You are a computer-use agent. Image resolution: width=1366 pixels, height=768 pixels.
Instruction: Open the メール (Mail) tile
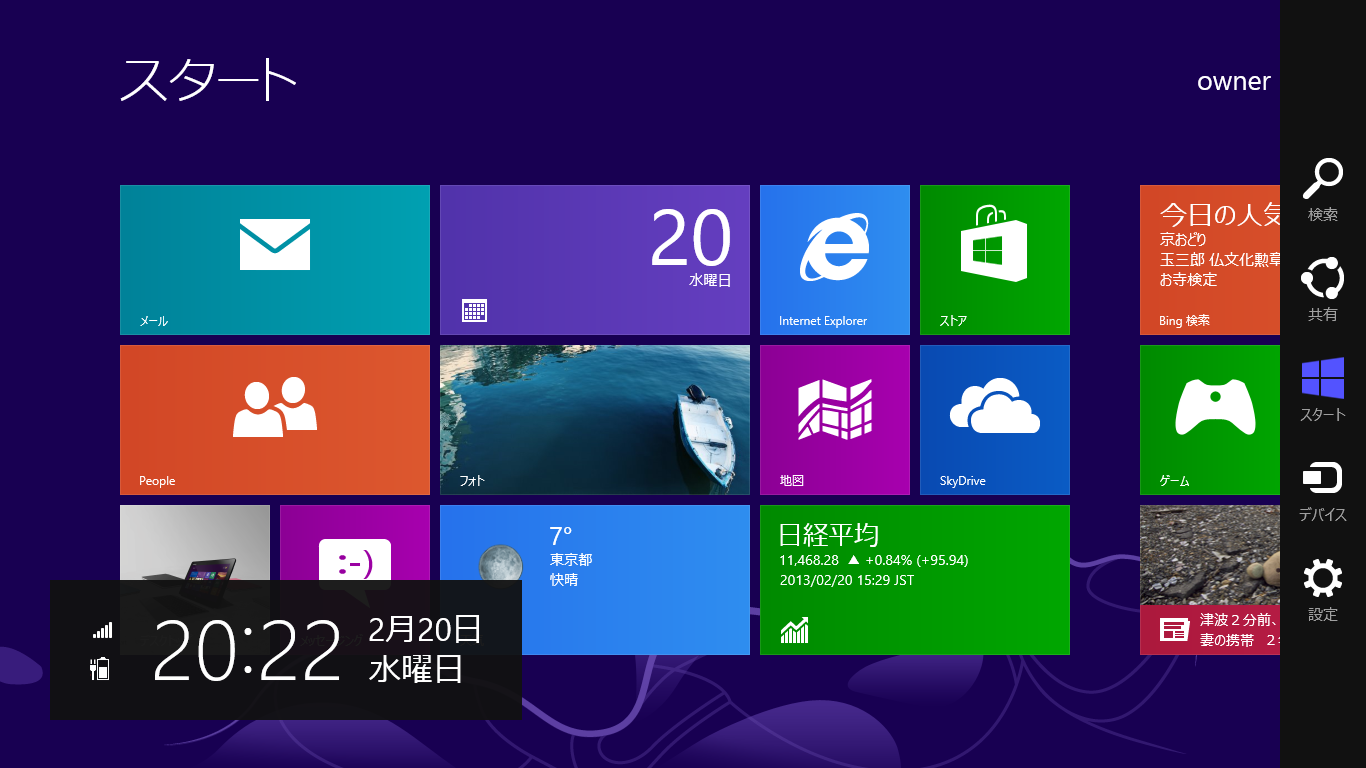(275, 260)
